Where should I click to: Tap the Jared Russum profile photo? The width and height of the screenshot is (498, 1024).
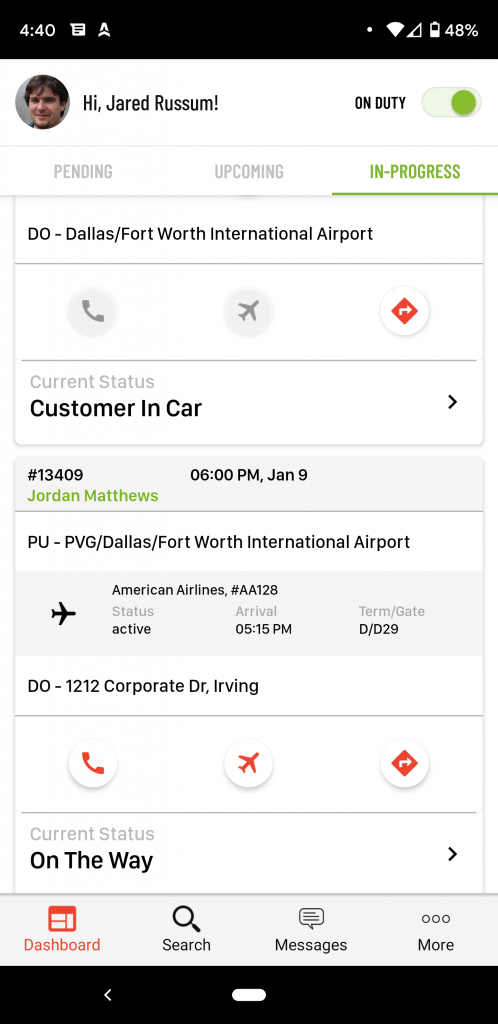42,102
